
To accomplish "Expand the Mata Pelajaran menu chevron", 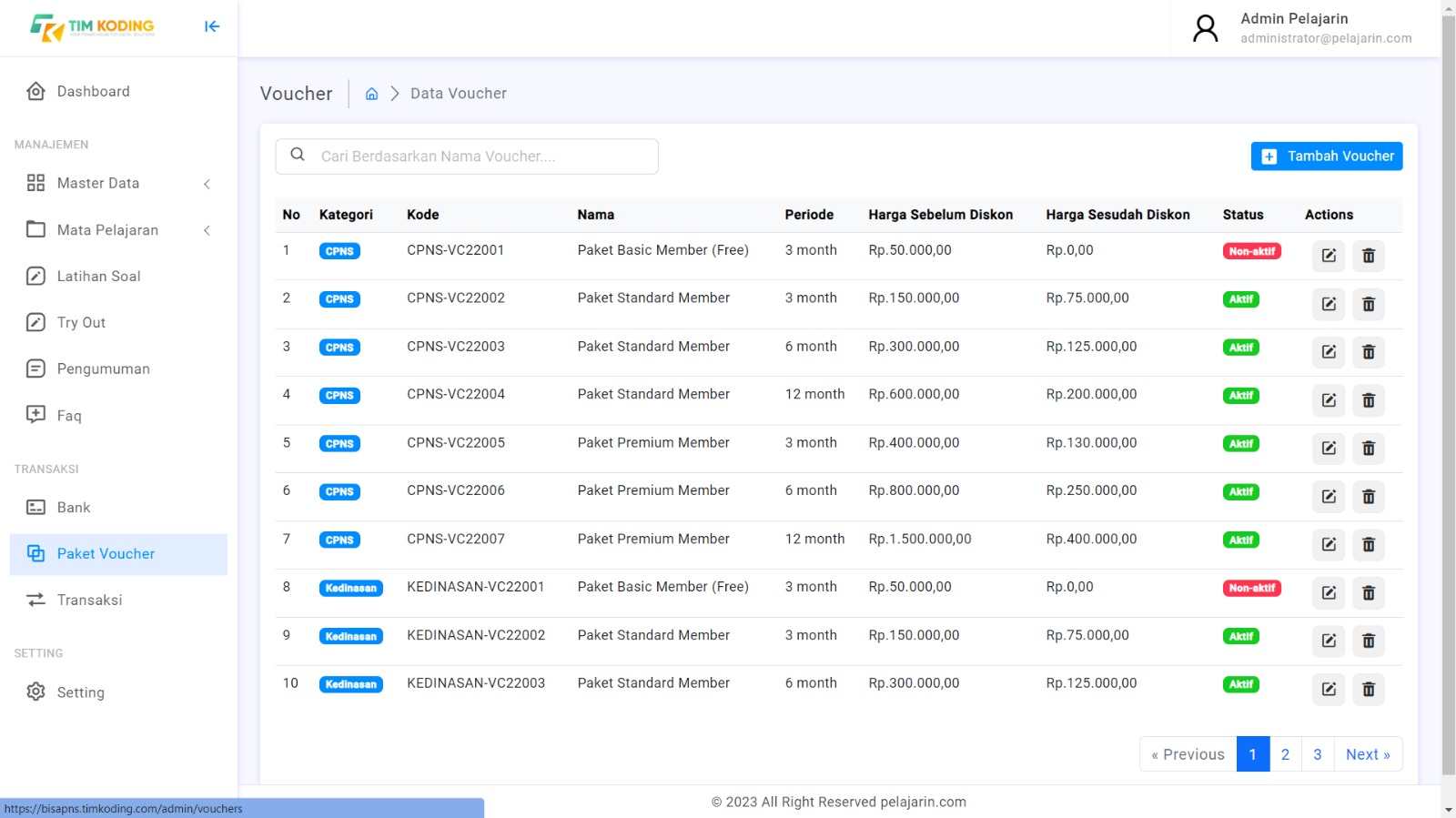I will click(207, 230).
